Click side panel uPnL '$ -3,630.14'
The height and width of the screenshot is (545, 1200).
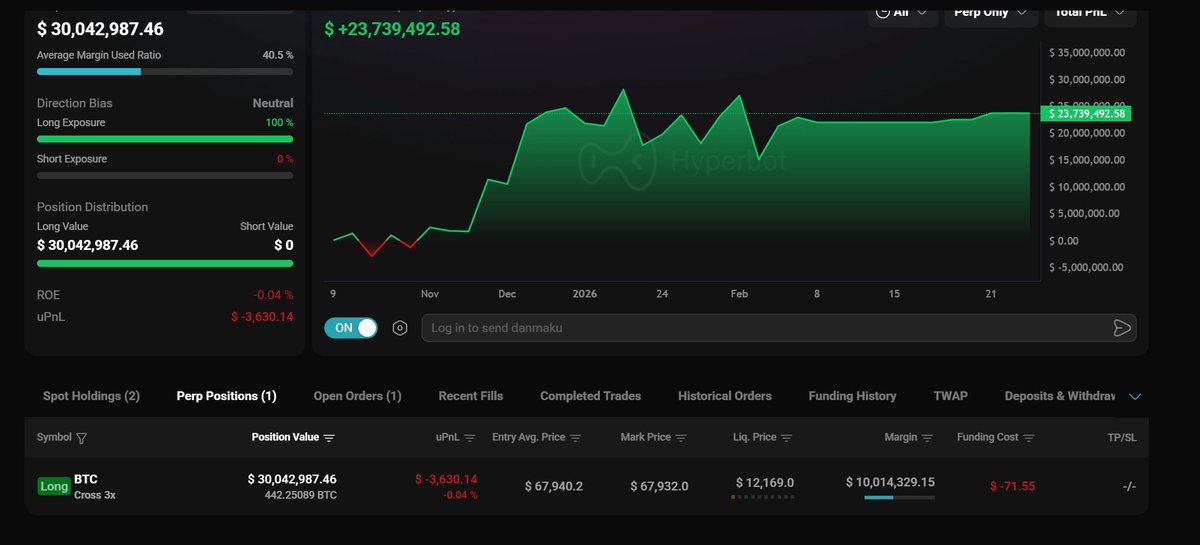click(262, 316)
